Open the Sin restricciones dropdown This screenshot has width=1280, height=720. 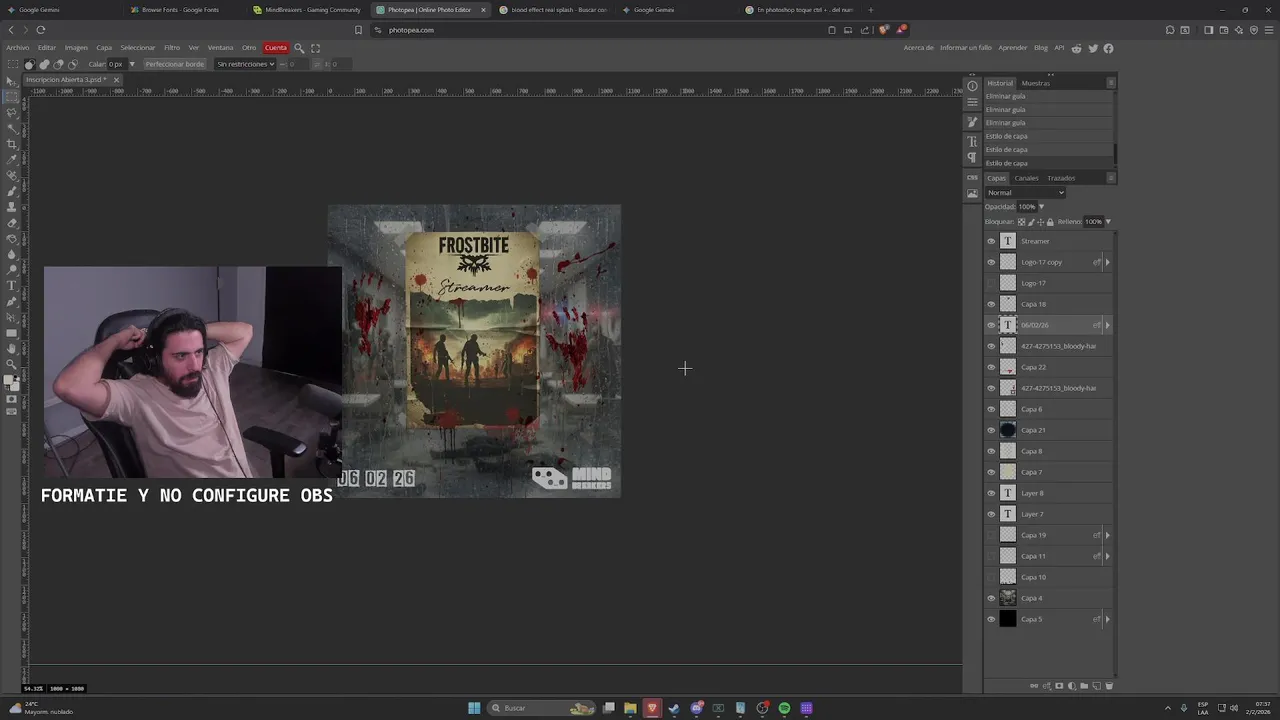click(x=245, y=64)
